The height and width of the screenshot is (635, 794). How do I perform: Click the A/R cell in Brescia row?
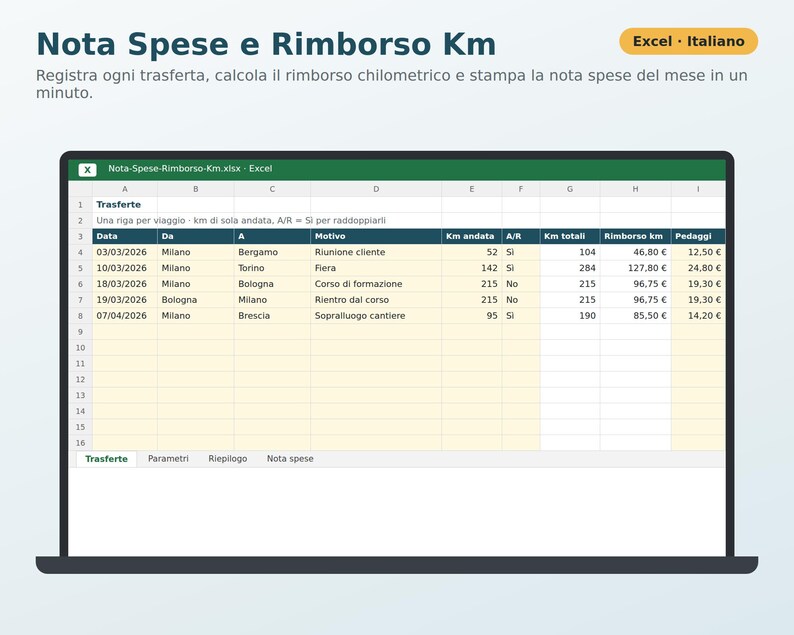point(521,315)
